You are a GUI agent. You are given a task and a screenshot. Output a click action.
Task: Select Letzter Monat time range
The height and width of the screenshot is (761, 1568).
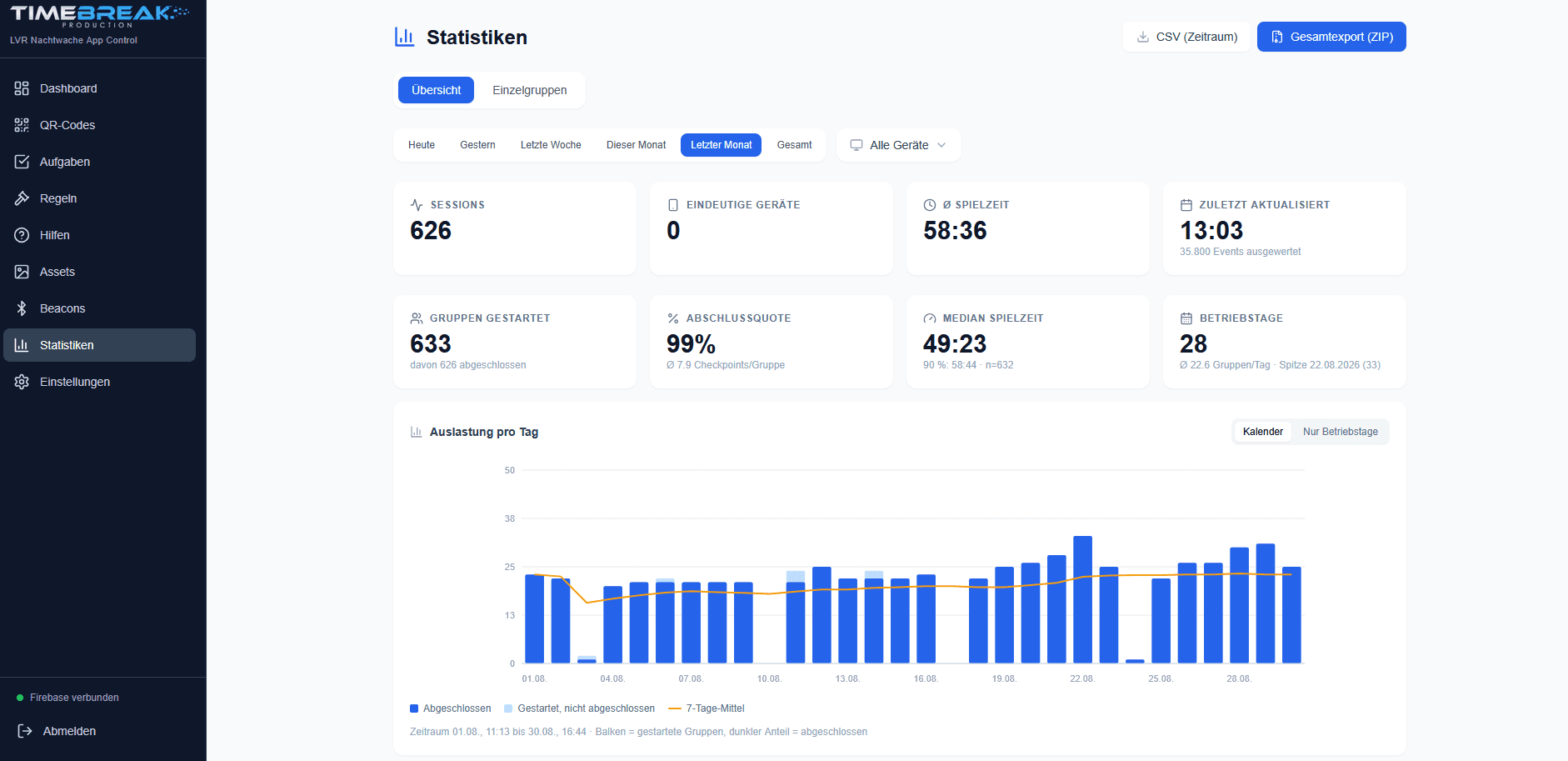[721, 145]
